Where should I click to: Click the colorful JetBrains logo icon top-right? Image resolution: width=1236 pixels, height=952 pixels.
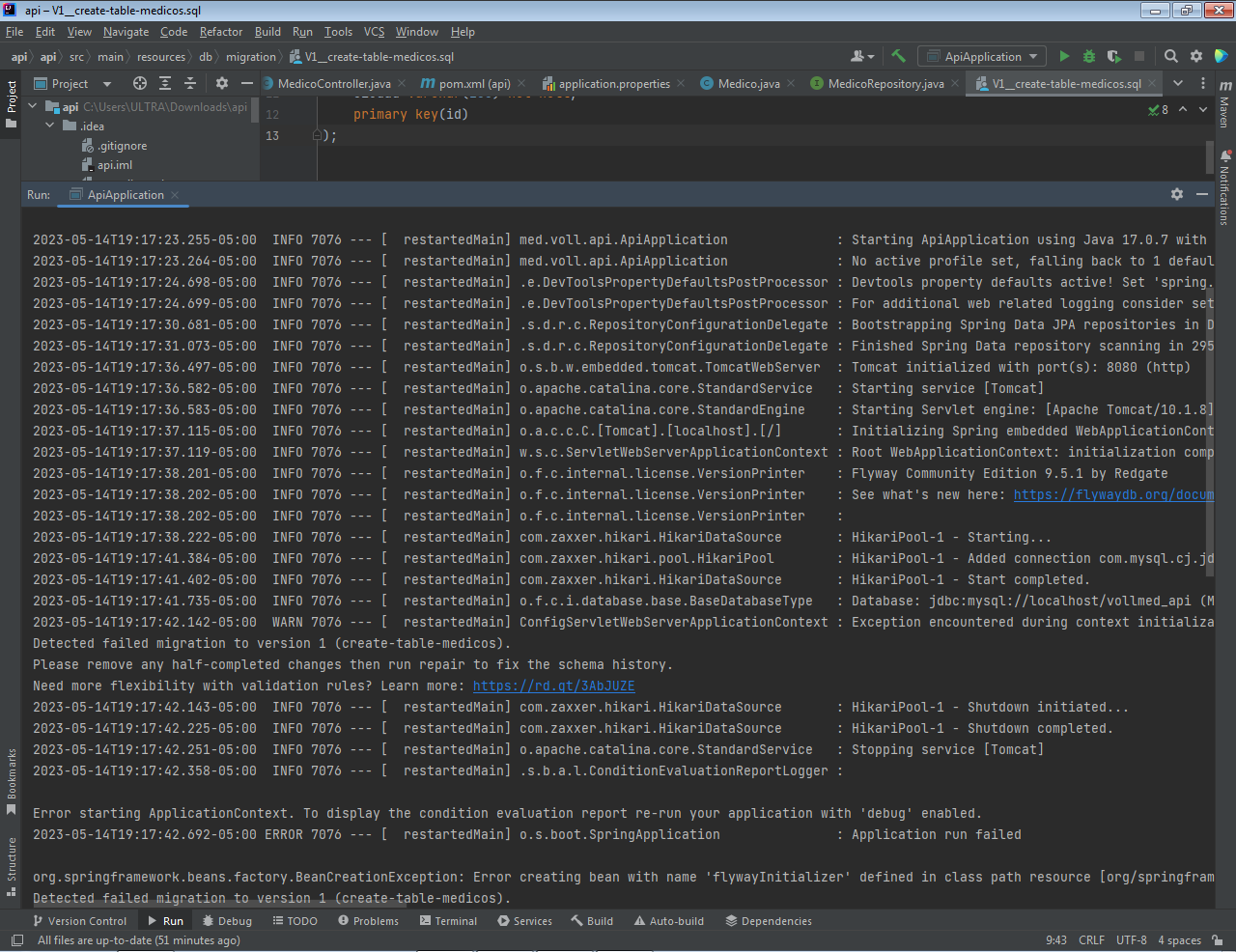[x=1222, y=56]
